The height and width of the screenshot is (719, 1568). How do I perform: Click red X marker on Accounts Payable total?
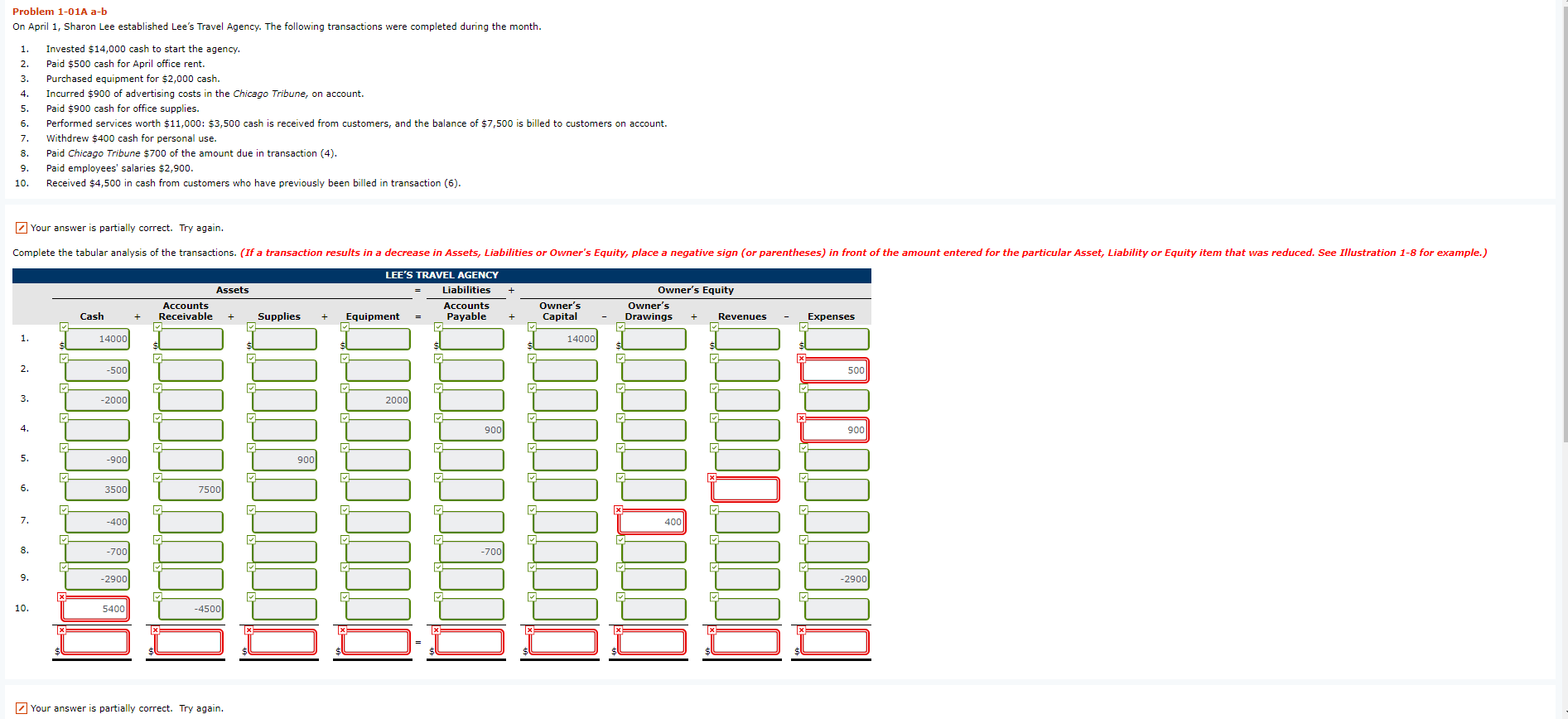(436, 630)
